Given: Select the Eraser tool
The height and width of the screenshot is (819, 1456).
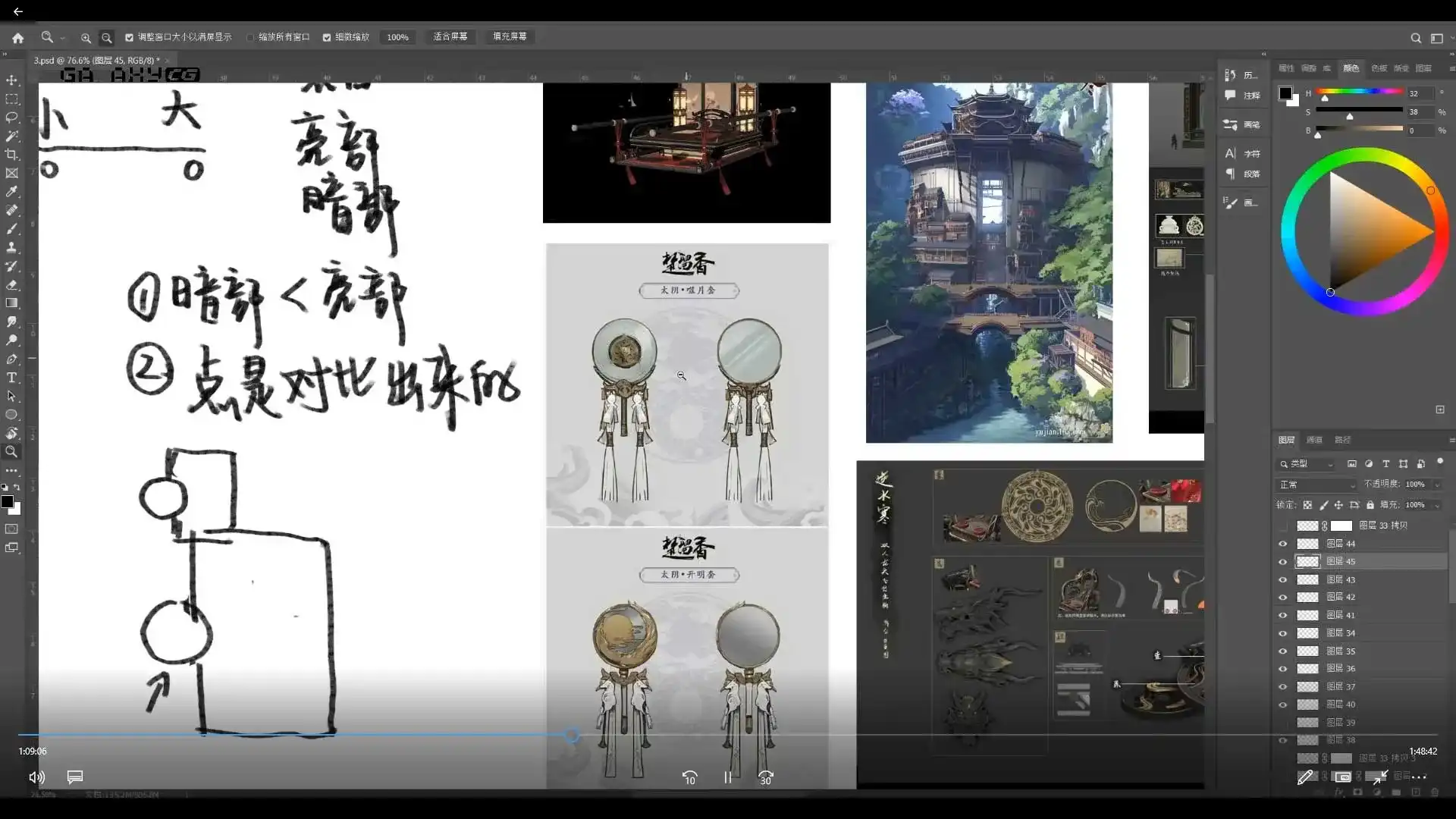Looking at the screenshot, I should pos(11,285).
